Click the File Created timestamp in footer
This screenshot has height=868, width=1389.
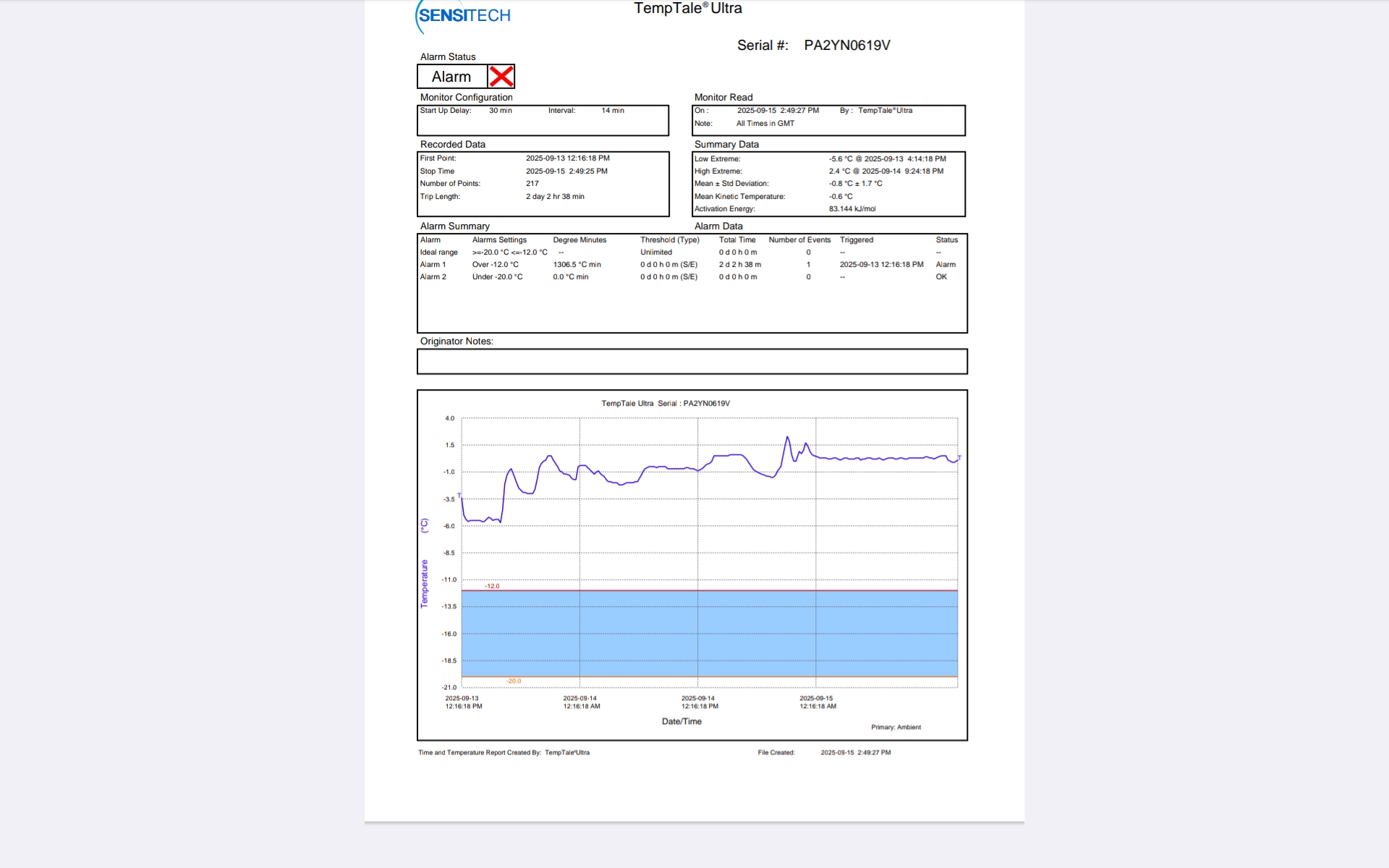[855, 752]
